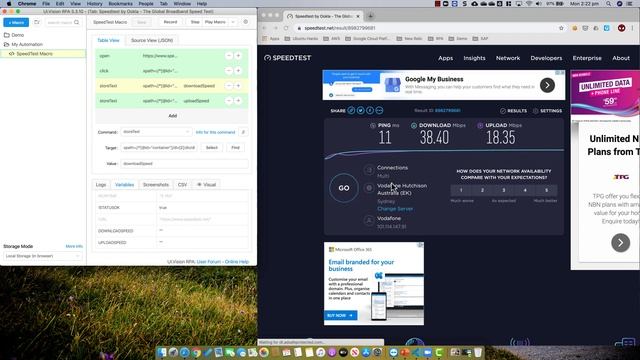Click the 'Change Server' link
This screenshot has width=640, height=360.
click(x=395, y=209)
